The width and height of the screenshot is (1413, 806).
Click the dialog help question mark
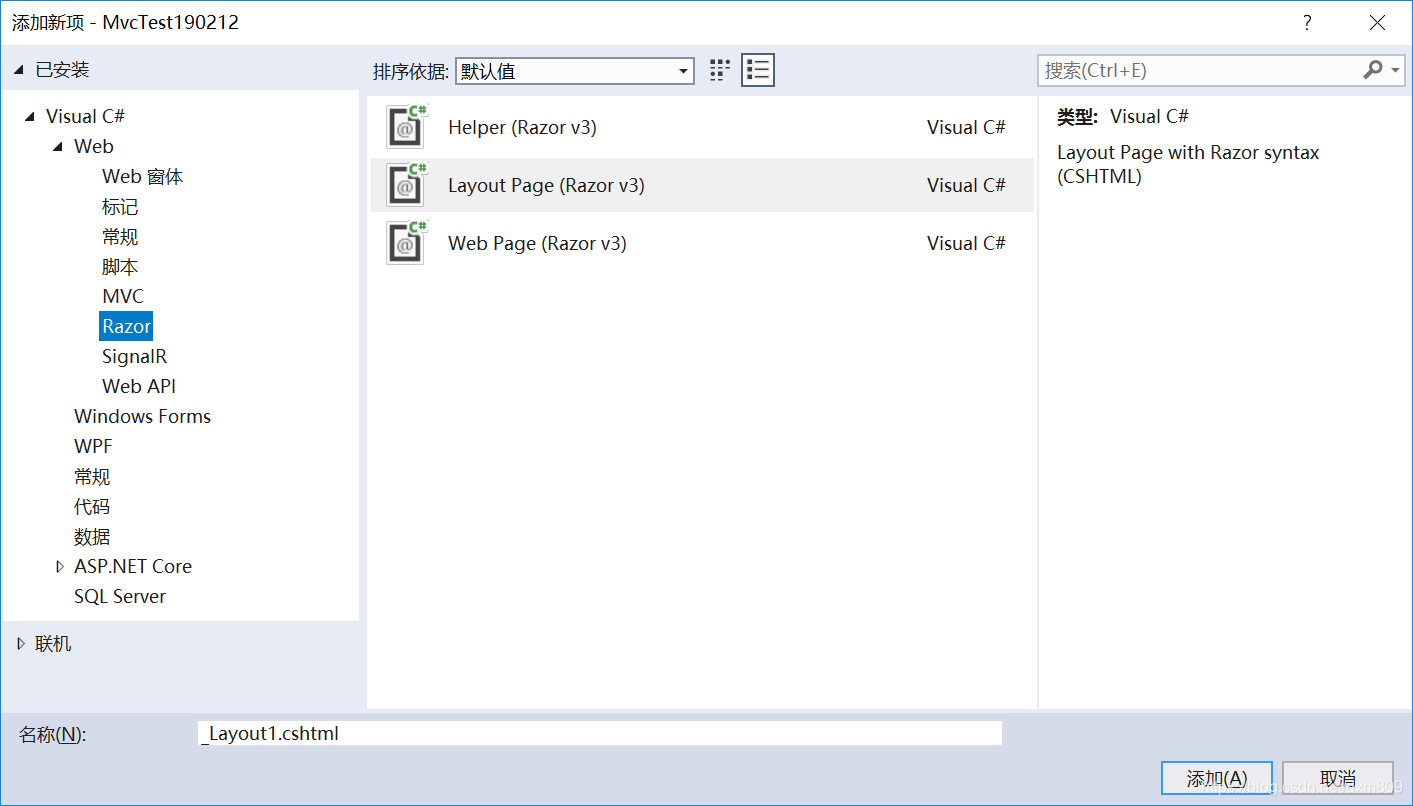point(1307,21)
